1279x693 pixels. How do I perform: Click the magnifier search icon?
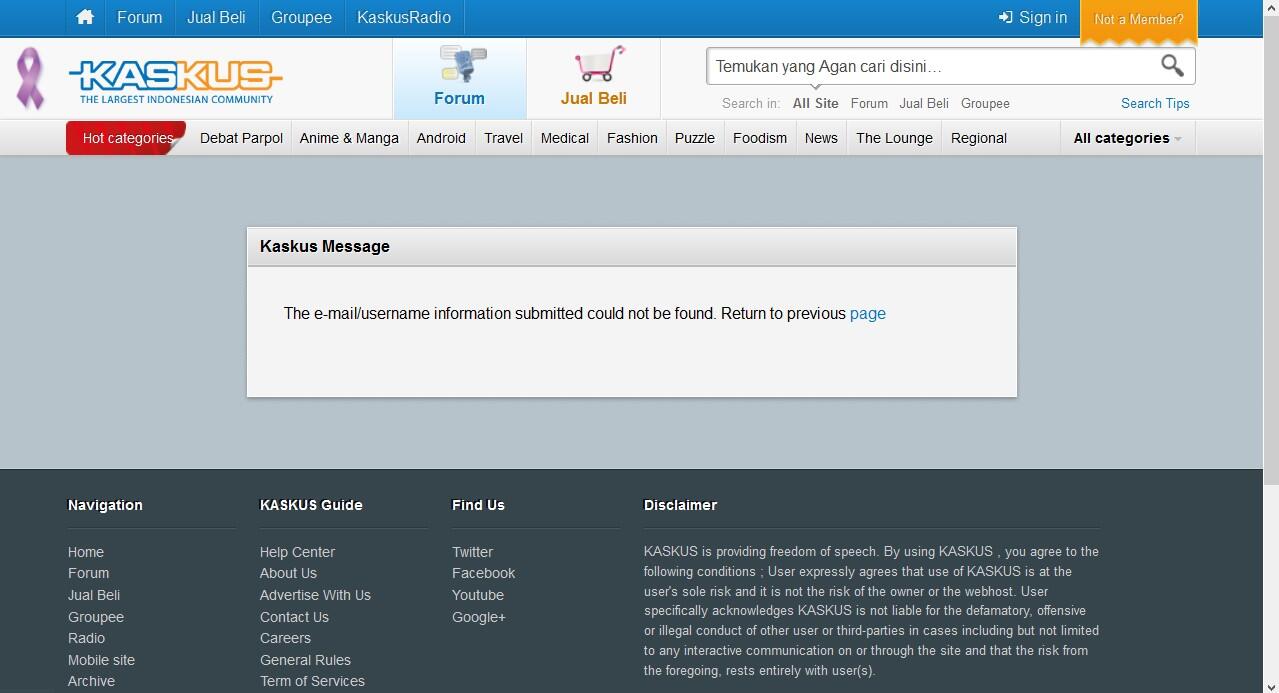(1172, 66)
